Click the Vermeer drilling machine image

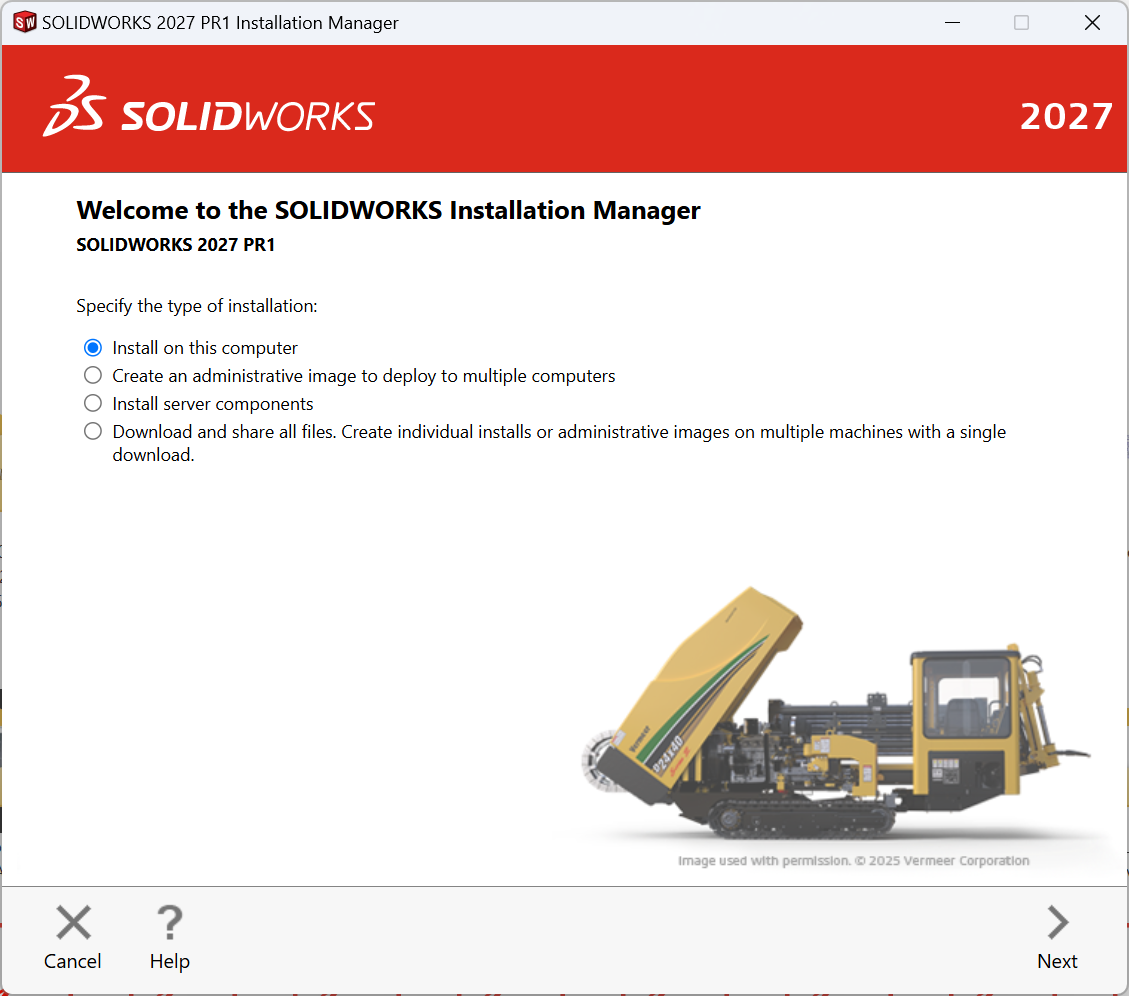835,713
